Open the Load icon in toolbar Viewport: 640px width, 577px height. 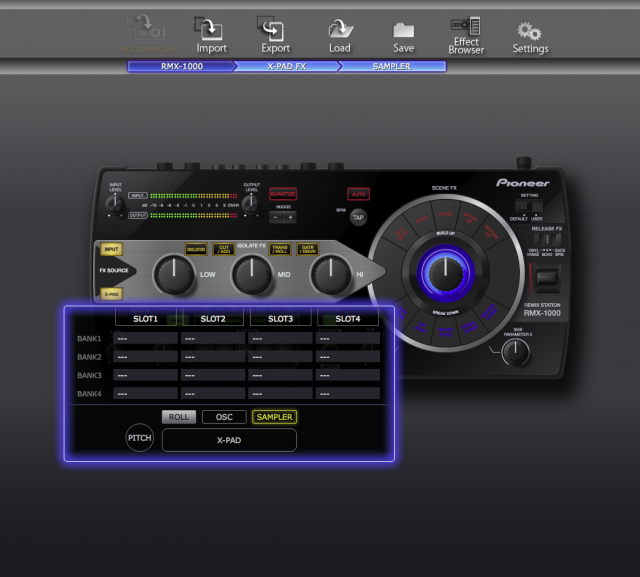point(340,36)
